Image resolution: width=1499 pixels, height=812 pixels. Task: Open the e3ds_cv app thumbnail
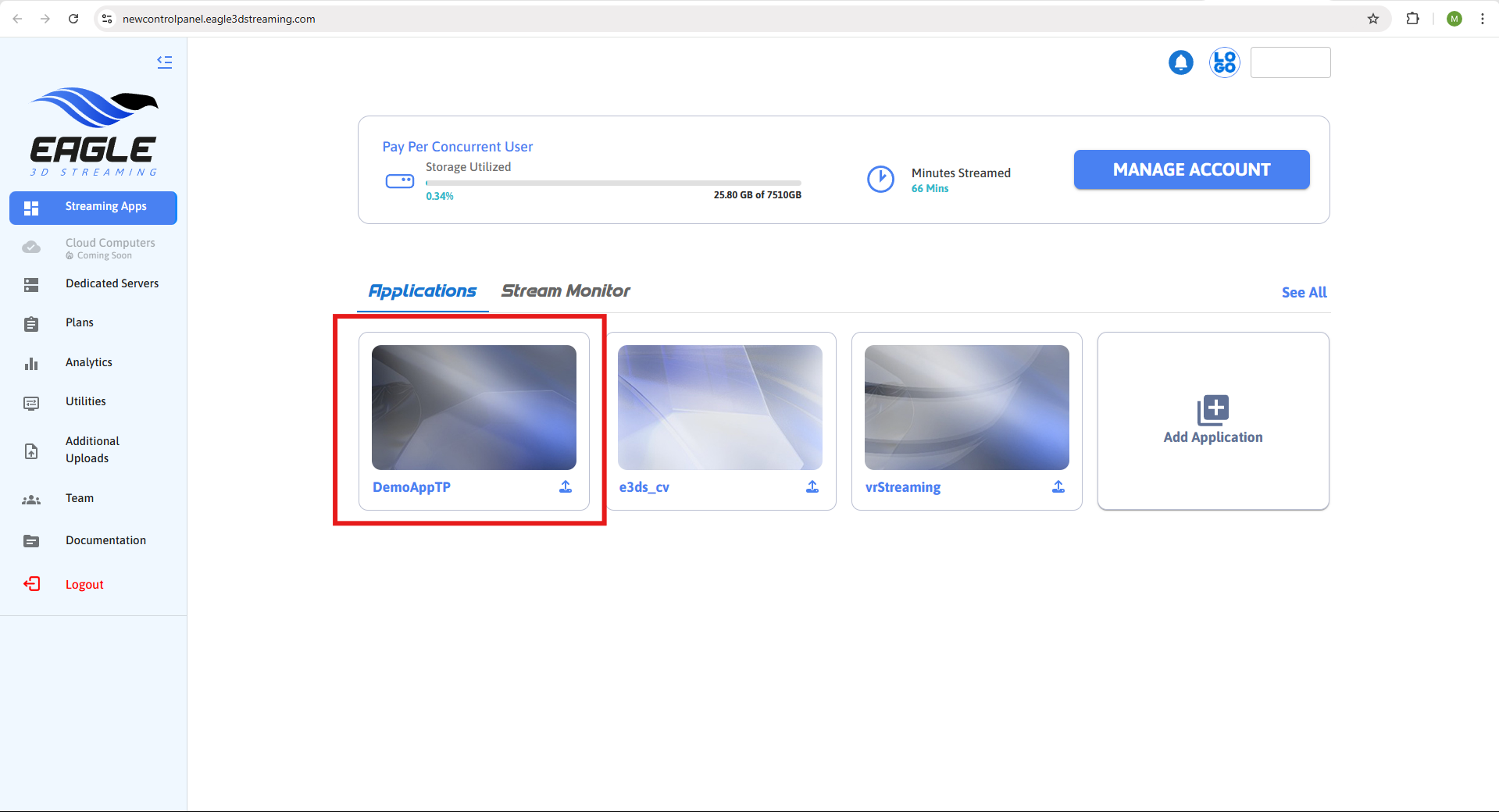(x=719, y=408)
